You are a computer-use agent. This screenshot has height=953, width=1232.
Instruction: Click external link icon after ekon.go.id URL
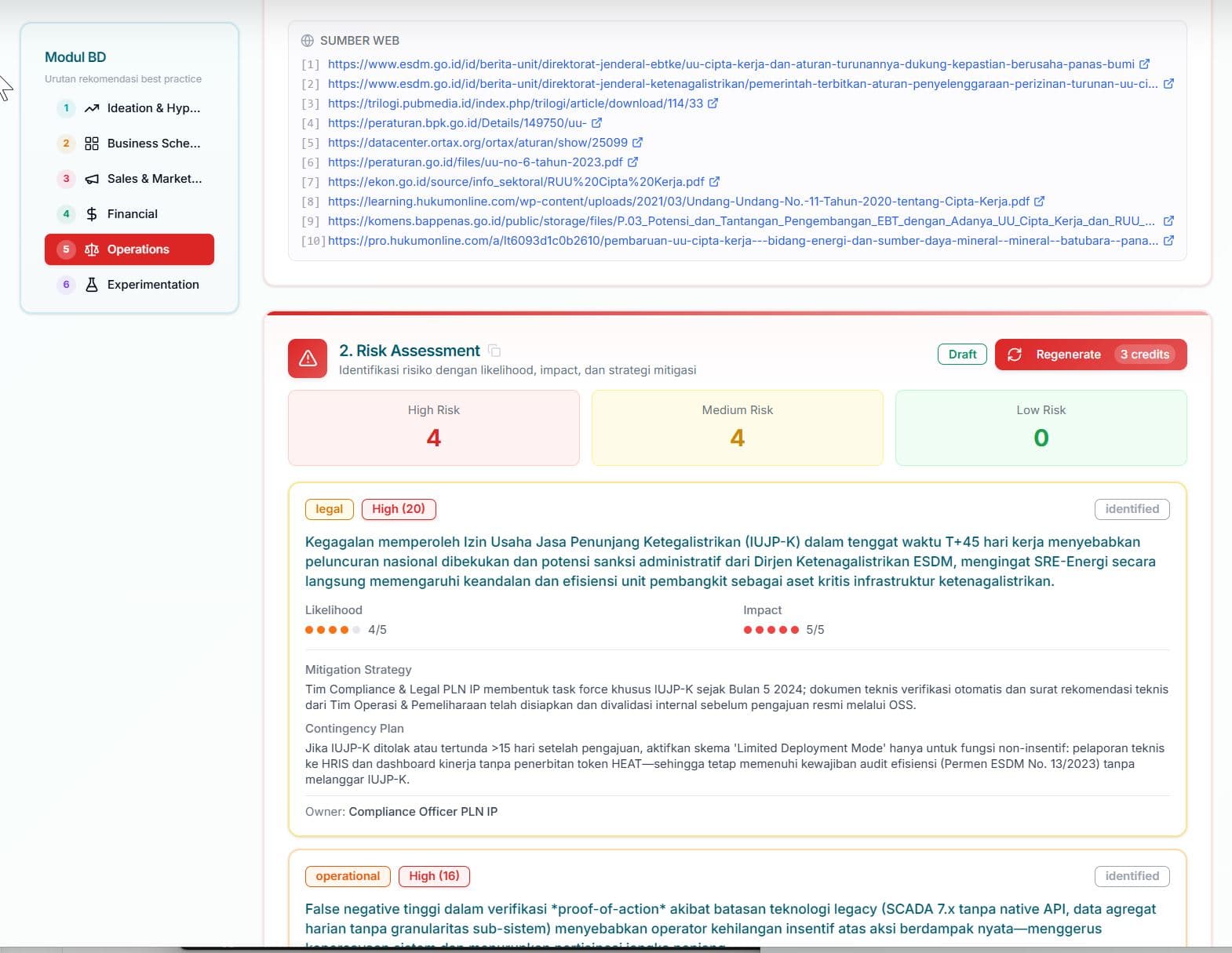(714, 182)
